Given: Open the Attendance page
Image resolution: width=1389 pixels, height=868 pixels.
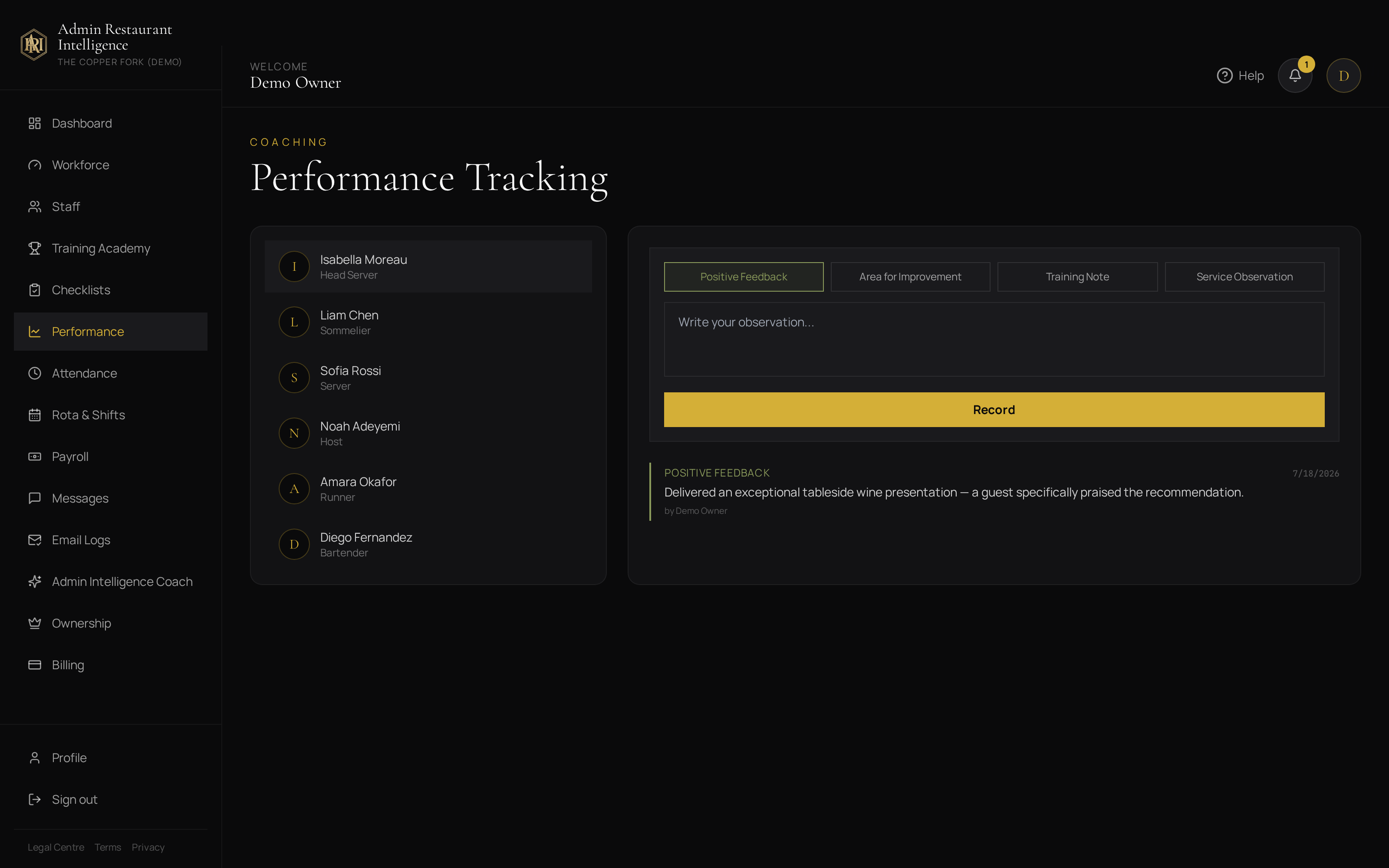Looking at the screenshot, I should tap(111, 373).
